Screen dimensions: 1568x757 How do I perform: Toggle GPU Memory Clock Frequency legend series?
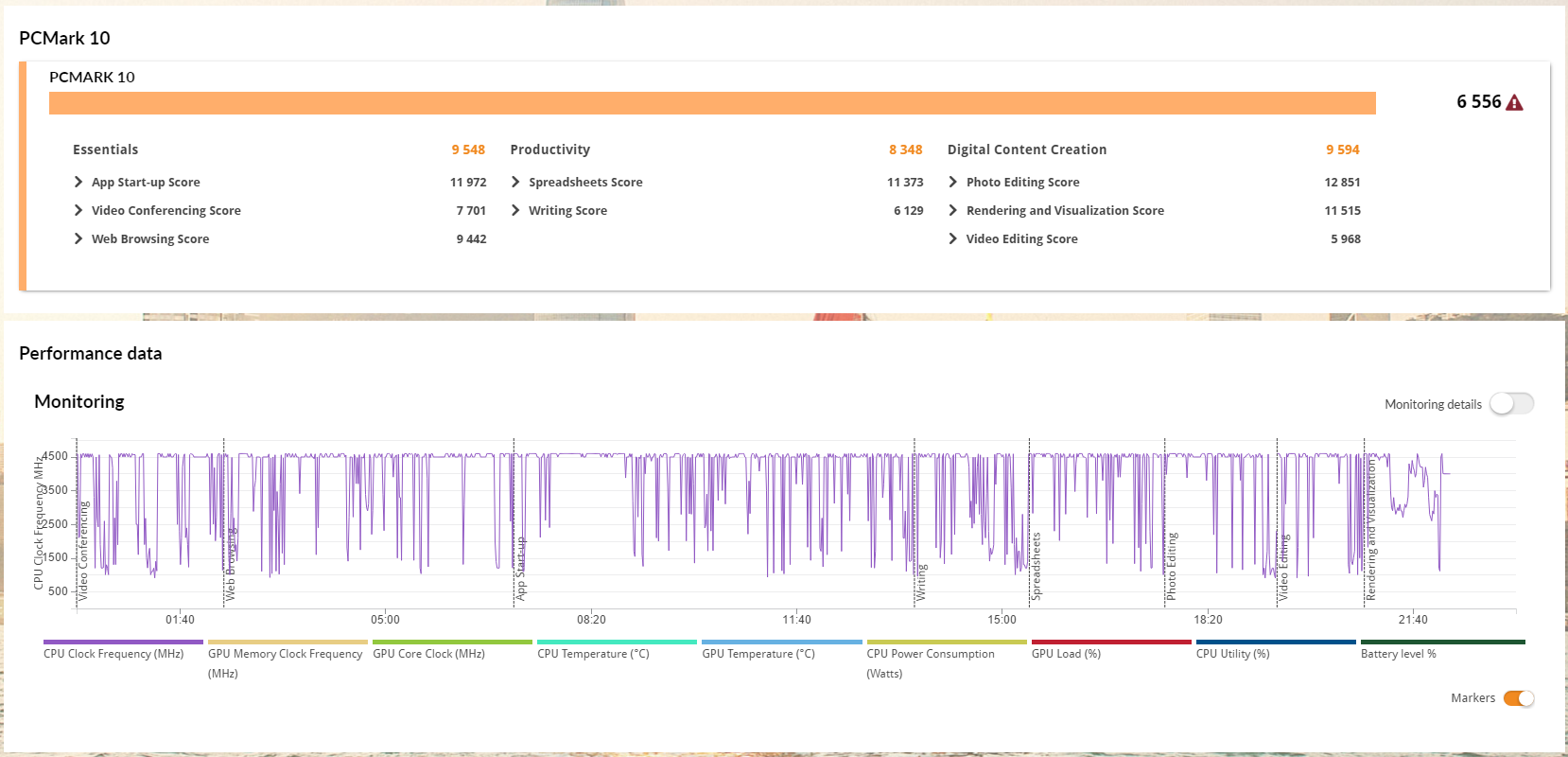286,662
